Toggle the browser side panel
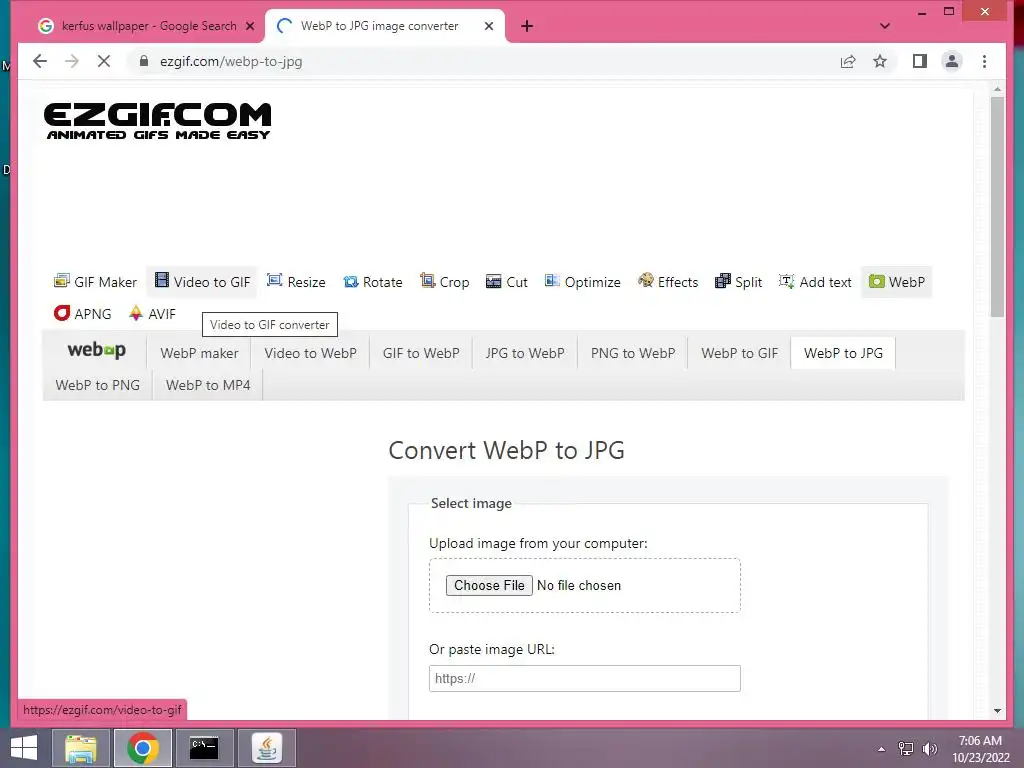Viewport: 1024px width, 768px height. [x=920, y=61]
